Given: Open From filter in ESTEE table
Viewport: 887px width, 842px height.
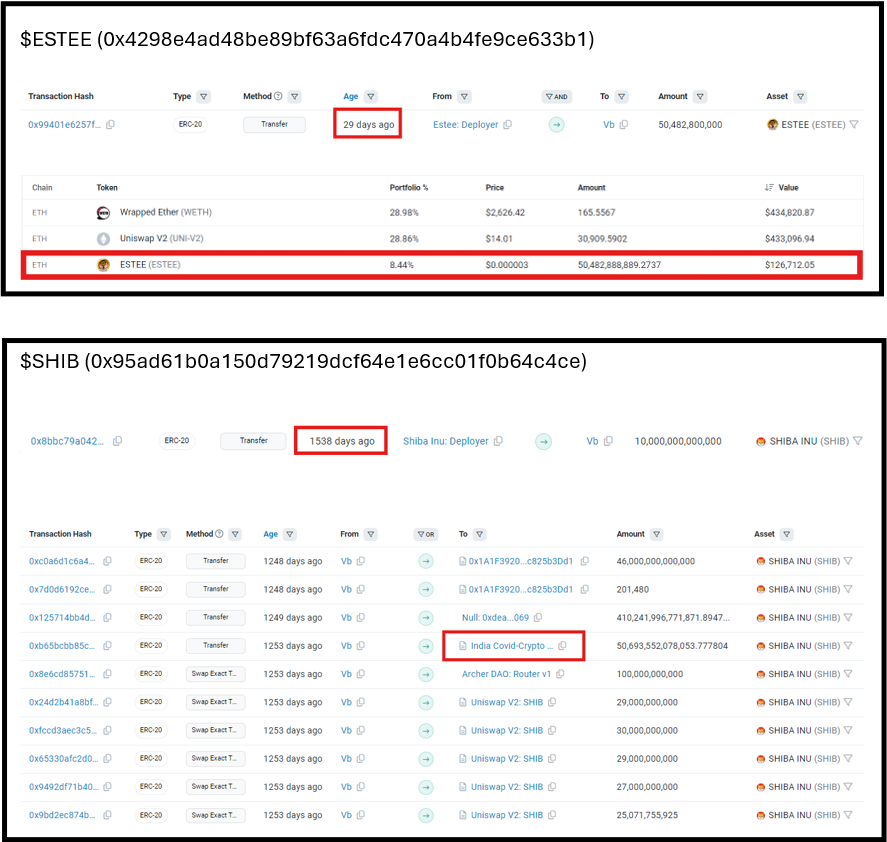Looking at the screenshot, I should [x=464, y=97].
